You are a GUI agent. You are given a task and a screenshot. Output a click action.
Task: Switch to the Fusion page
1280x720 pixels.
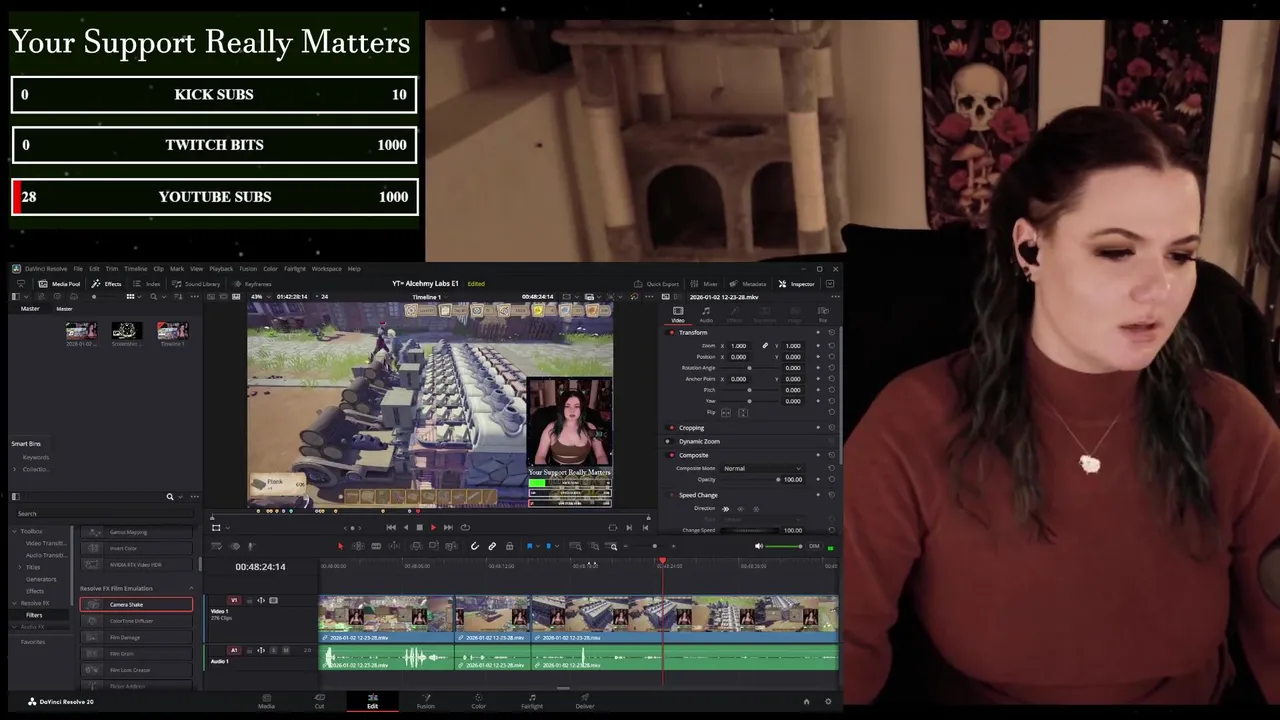[x=425, y=701]
